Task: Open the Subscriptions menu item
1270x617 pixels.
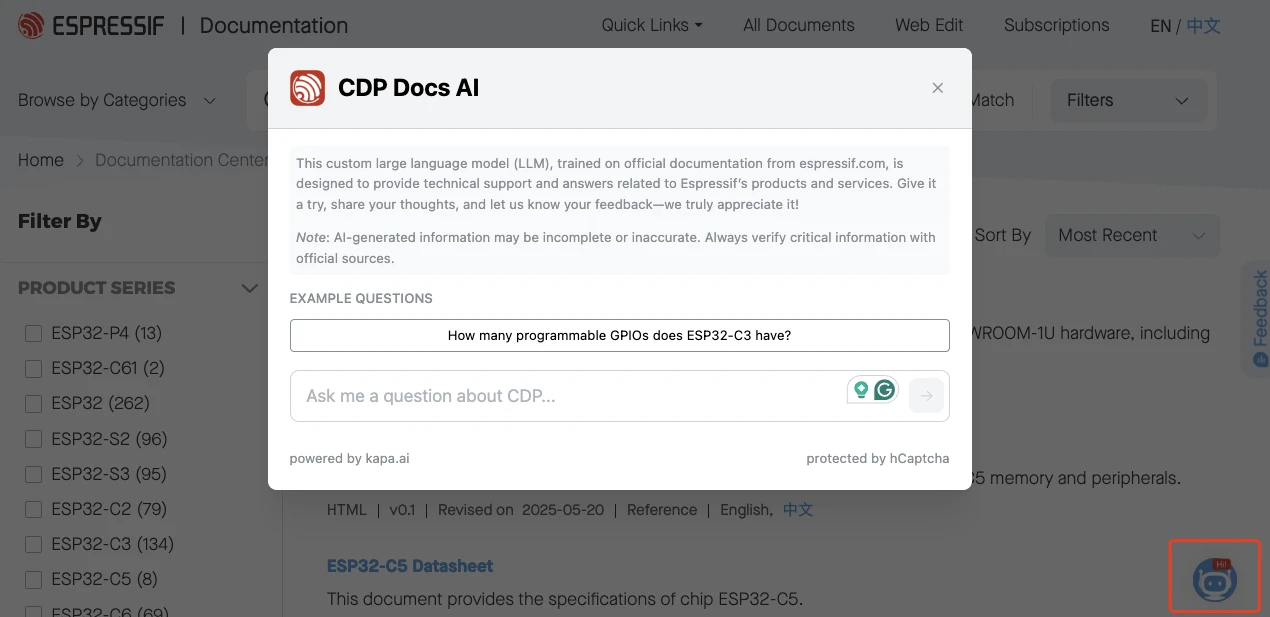Action: [x=1056, y=25]
